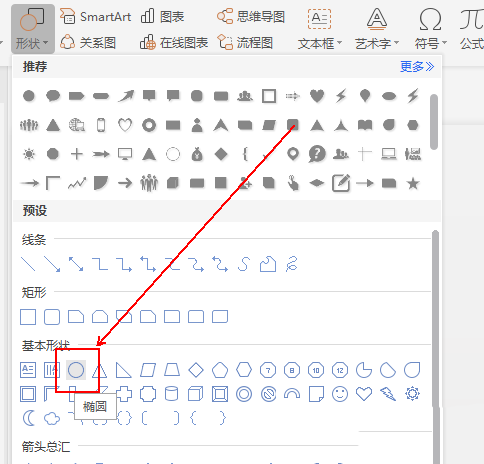
Task: Select the scribble tool in 线条
Action: coord(292,264)
